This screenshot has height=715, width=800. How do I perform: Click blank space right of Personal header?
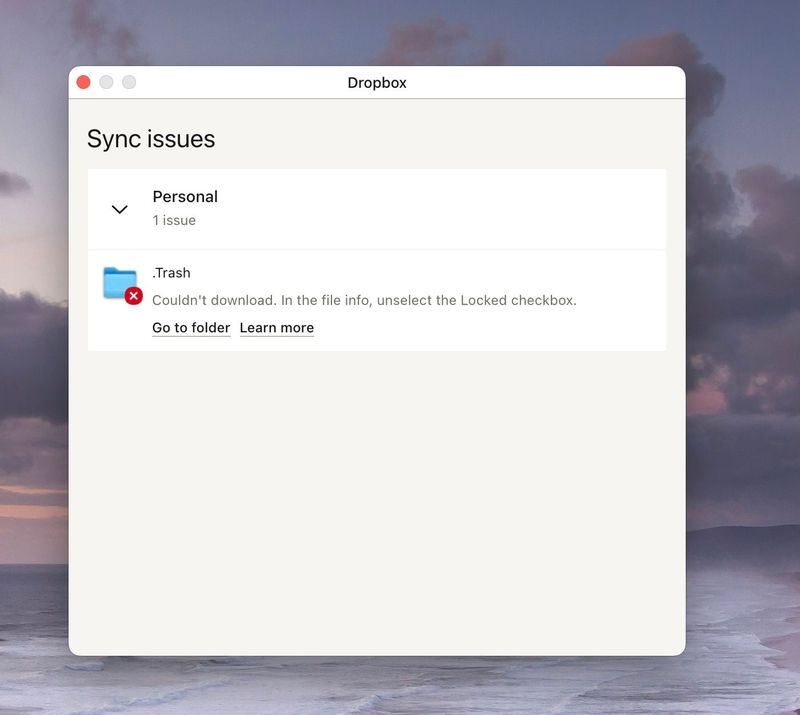450,209
